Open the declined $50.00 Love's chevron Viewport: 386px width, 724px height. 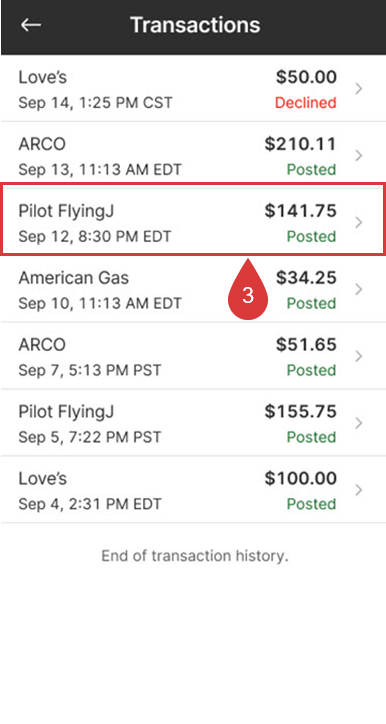[x=359, y=89]
